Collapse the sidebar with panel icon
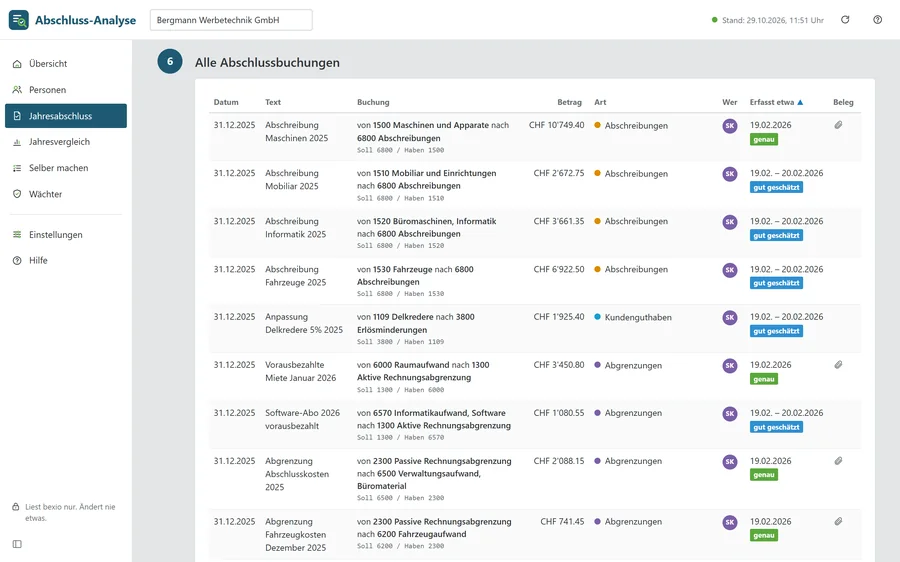Screen dimensions: 900x562 click(17, 544)
